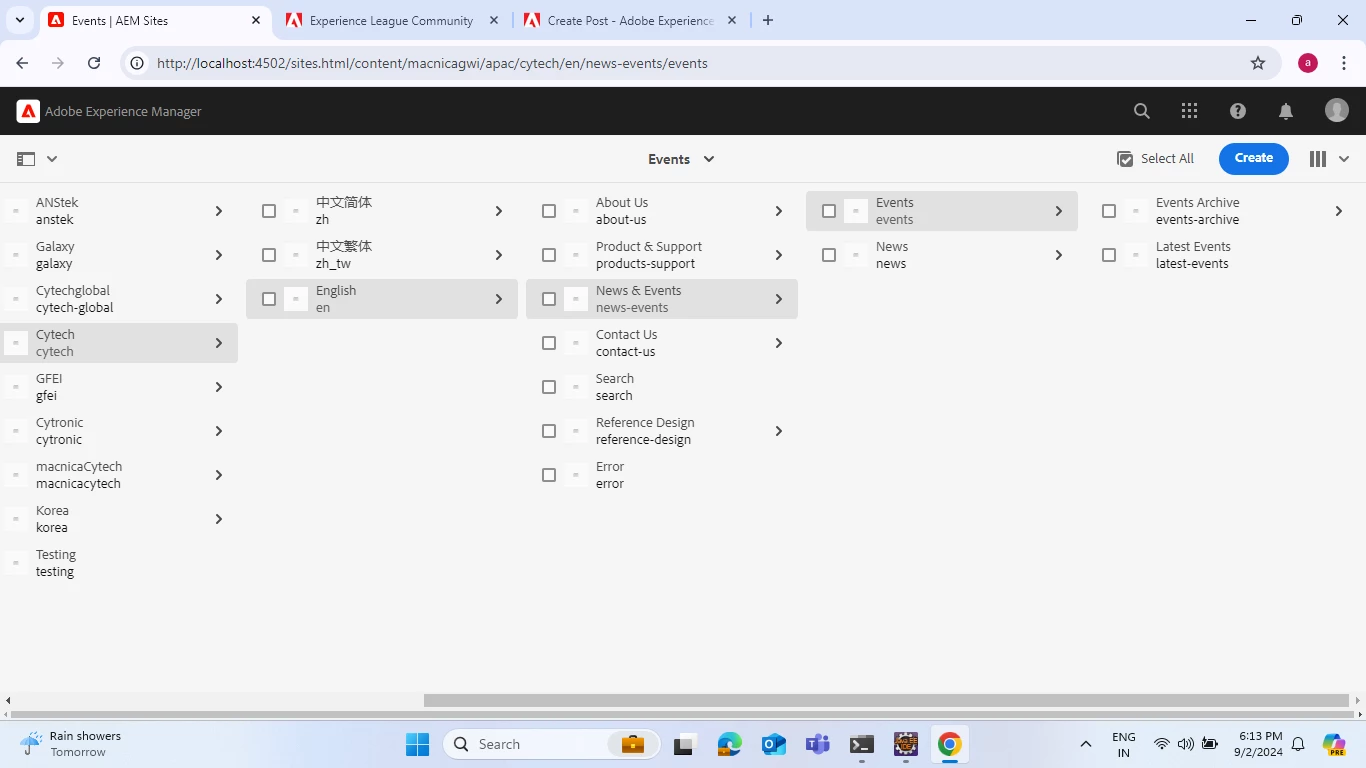The width and height of the screenshot is (1366, 768).
Task: Close the Experience League Community tab
Action: coord(494,20)
